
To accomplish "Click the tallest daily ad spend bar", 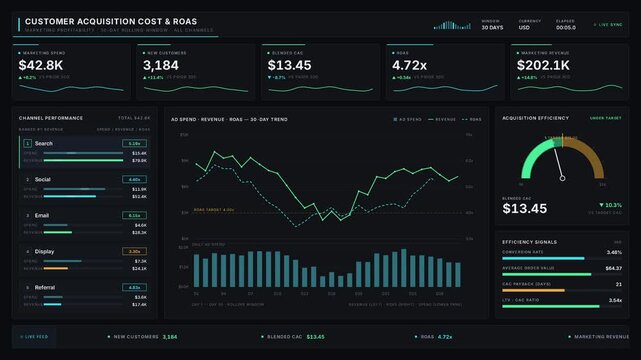I will (404, 268).
